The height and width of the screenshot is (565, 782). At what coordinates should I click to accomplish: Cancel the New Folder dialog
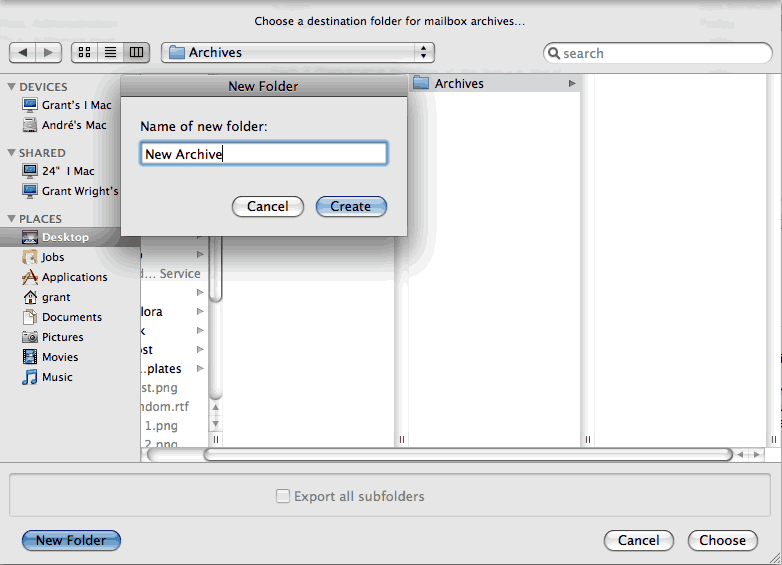coord(268,206)
